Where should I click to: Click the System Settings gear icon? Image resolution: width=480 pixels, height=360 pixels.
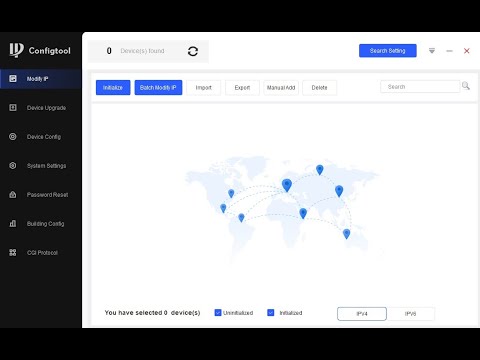[x=13, y=165]
